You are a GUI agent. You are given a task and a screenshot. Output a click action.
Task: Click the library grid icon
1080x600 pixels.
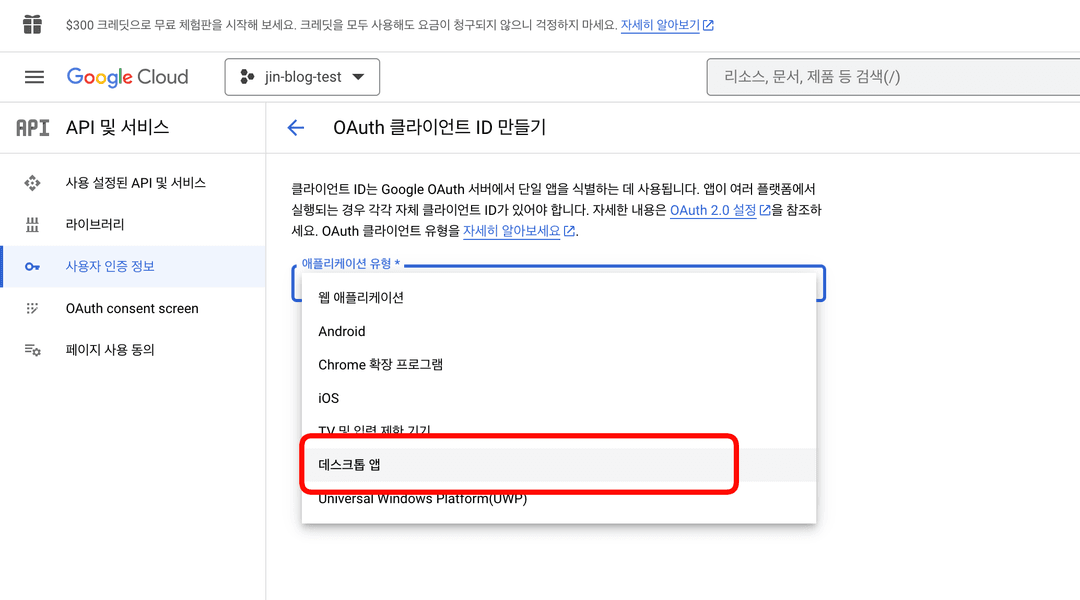[x=32, y=225]
